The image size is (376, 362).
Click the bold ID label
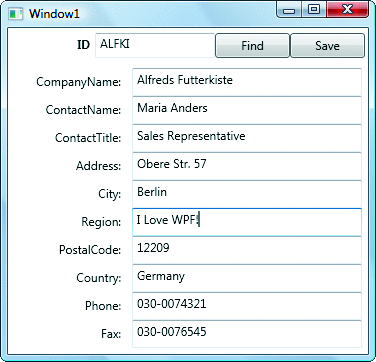83,45
